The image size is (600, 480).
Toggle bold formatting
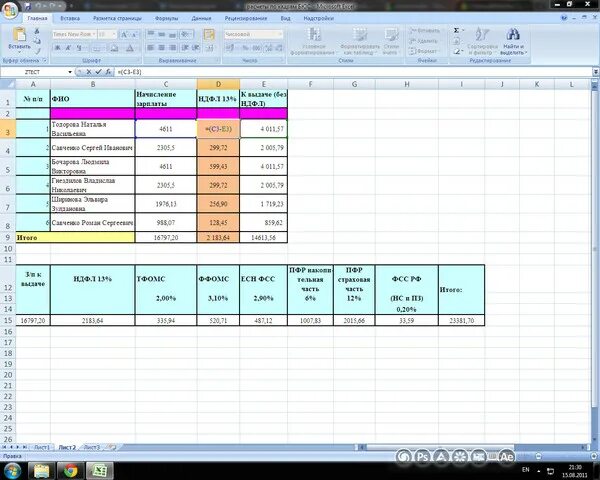click(x=58, y=47)
